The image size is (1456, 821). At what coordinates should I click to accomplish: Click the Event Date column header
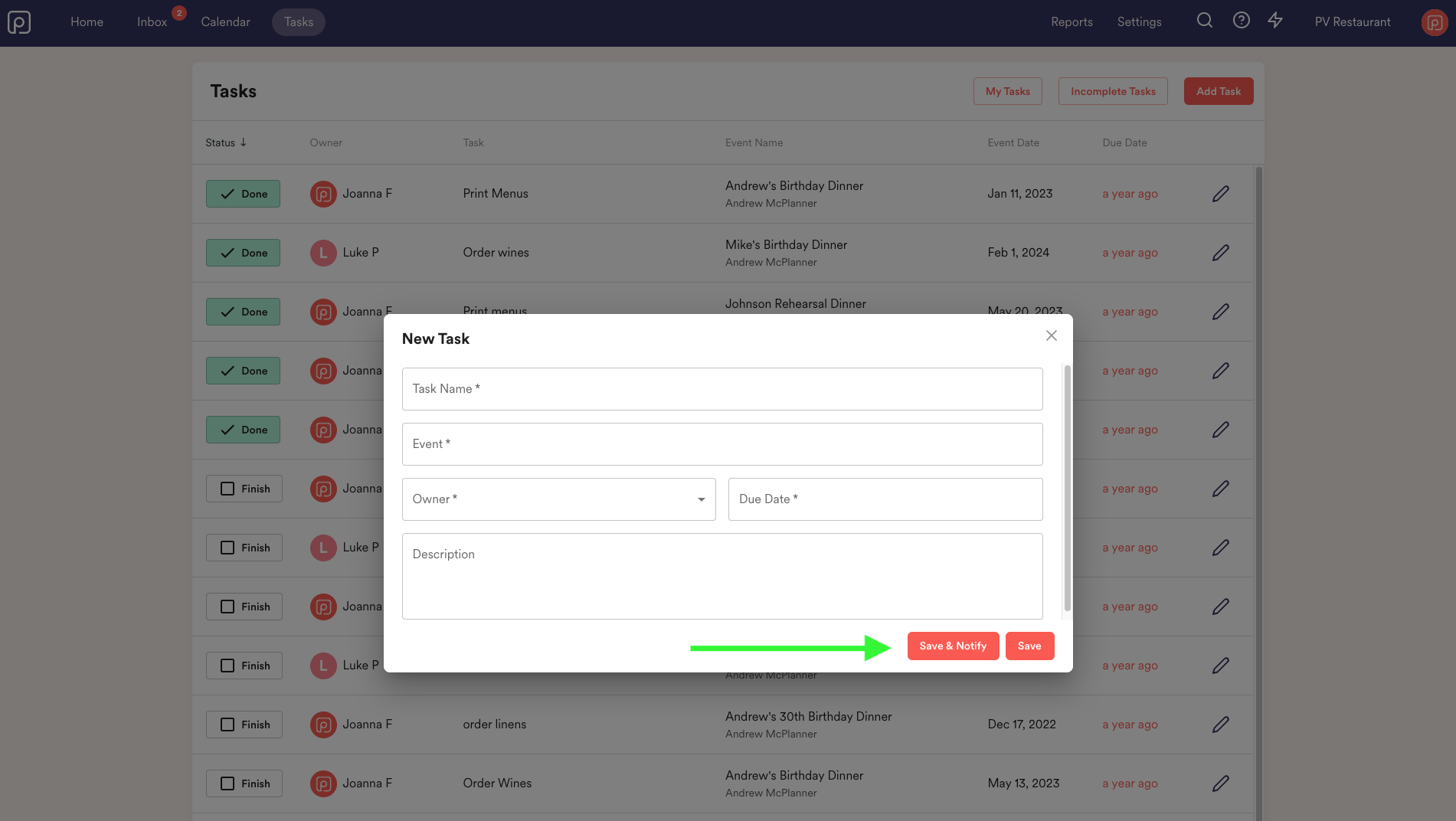1013,142
